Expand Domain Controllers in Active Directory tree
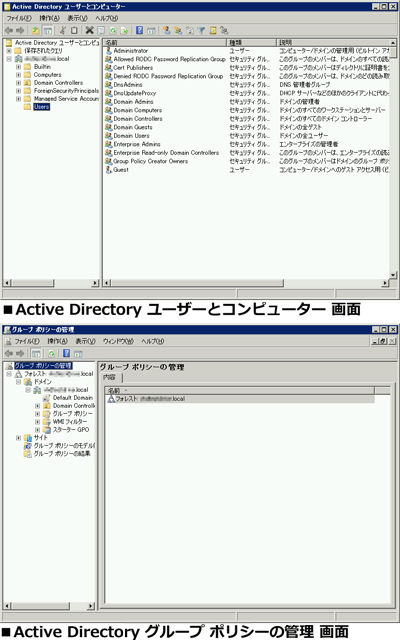 18,82
